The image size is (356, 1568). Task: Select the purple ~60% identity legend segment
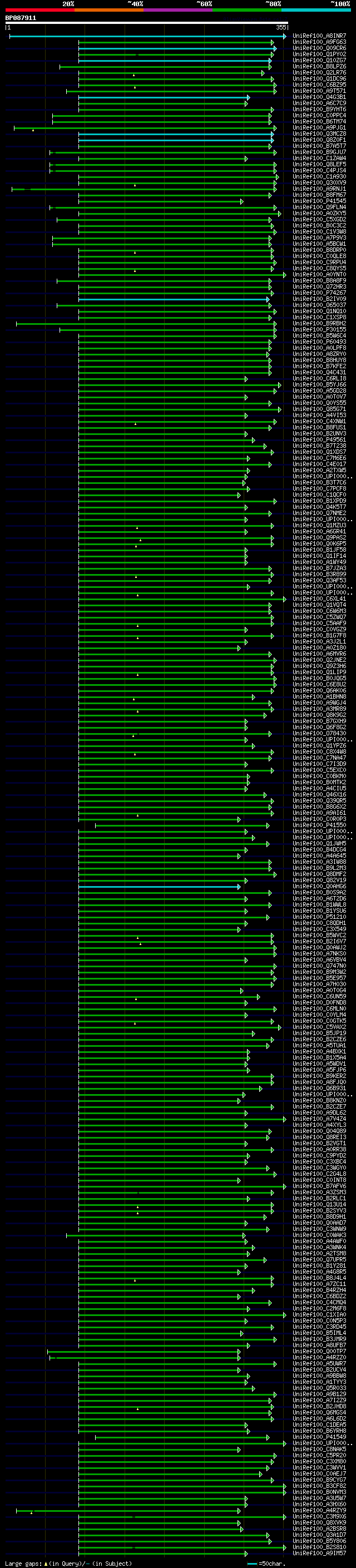(x=179, y=10)
